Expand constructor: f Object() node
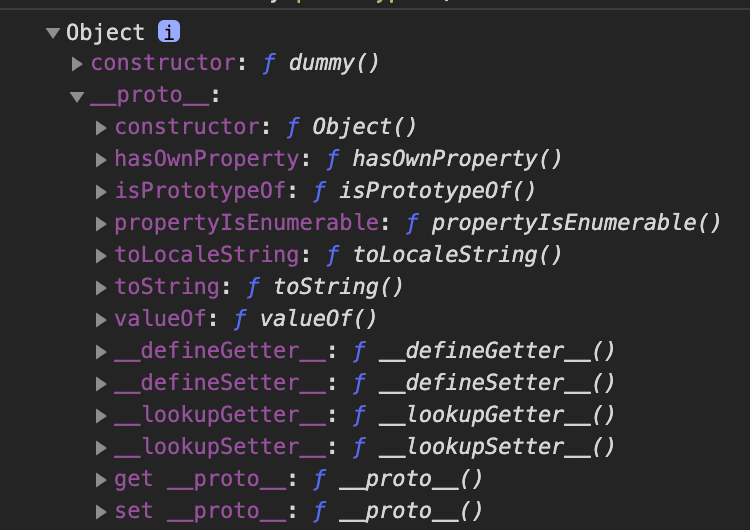750x530 pixels. (101, 128)
